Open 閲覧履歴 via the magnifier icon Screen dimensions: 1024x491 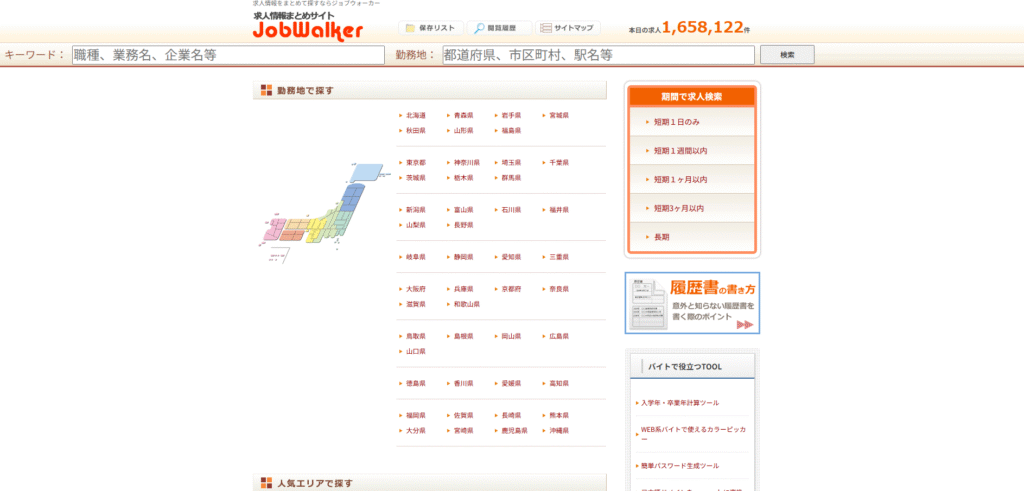479,28
